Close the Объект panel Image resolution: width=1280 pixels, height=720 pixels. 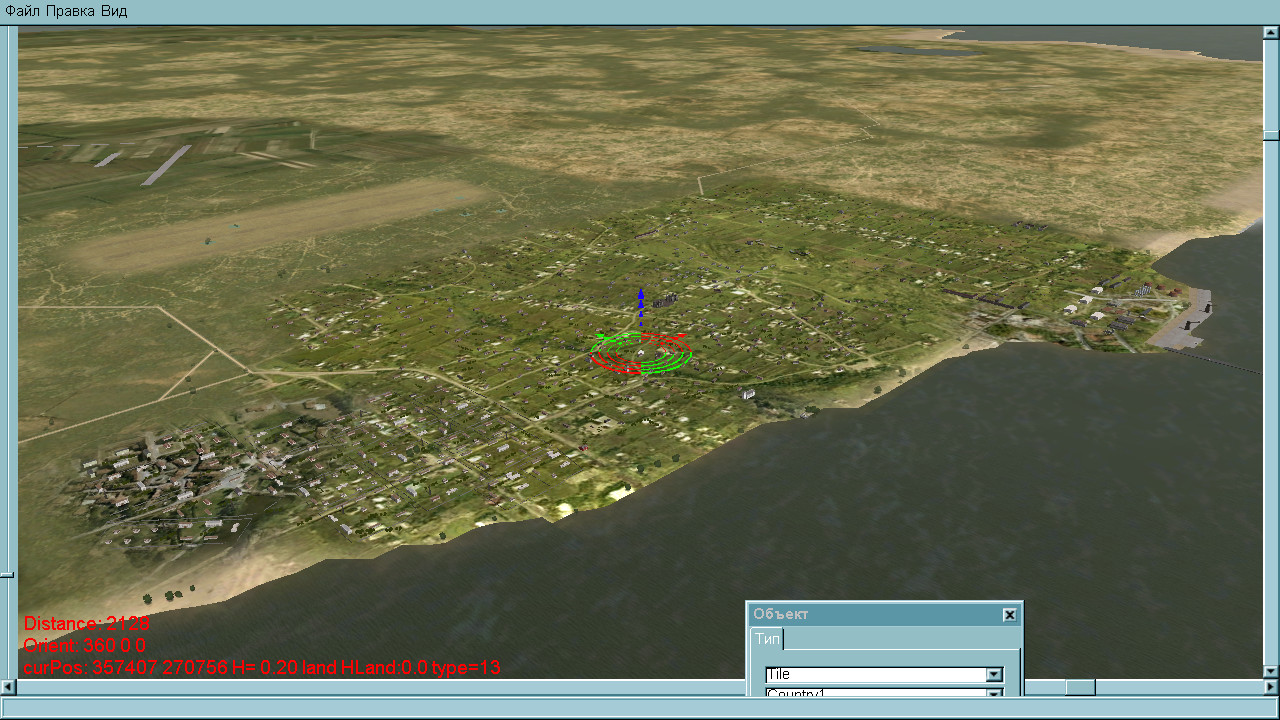pyautogui.click(x=1010, y=615)
